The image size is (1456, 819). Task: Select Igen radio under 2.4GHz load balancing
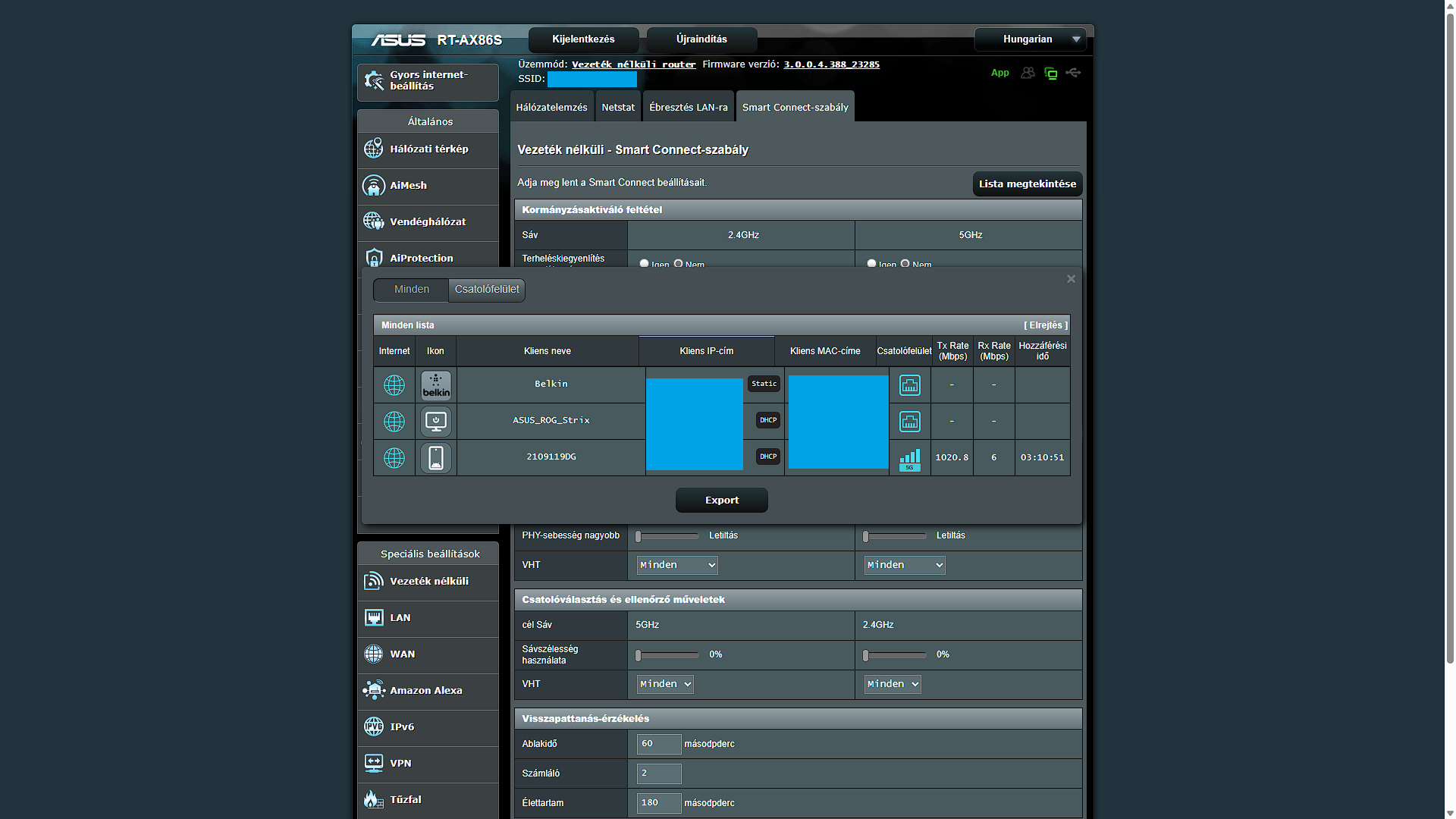644,264
